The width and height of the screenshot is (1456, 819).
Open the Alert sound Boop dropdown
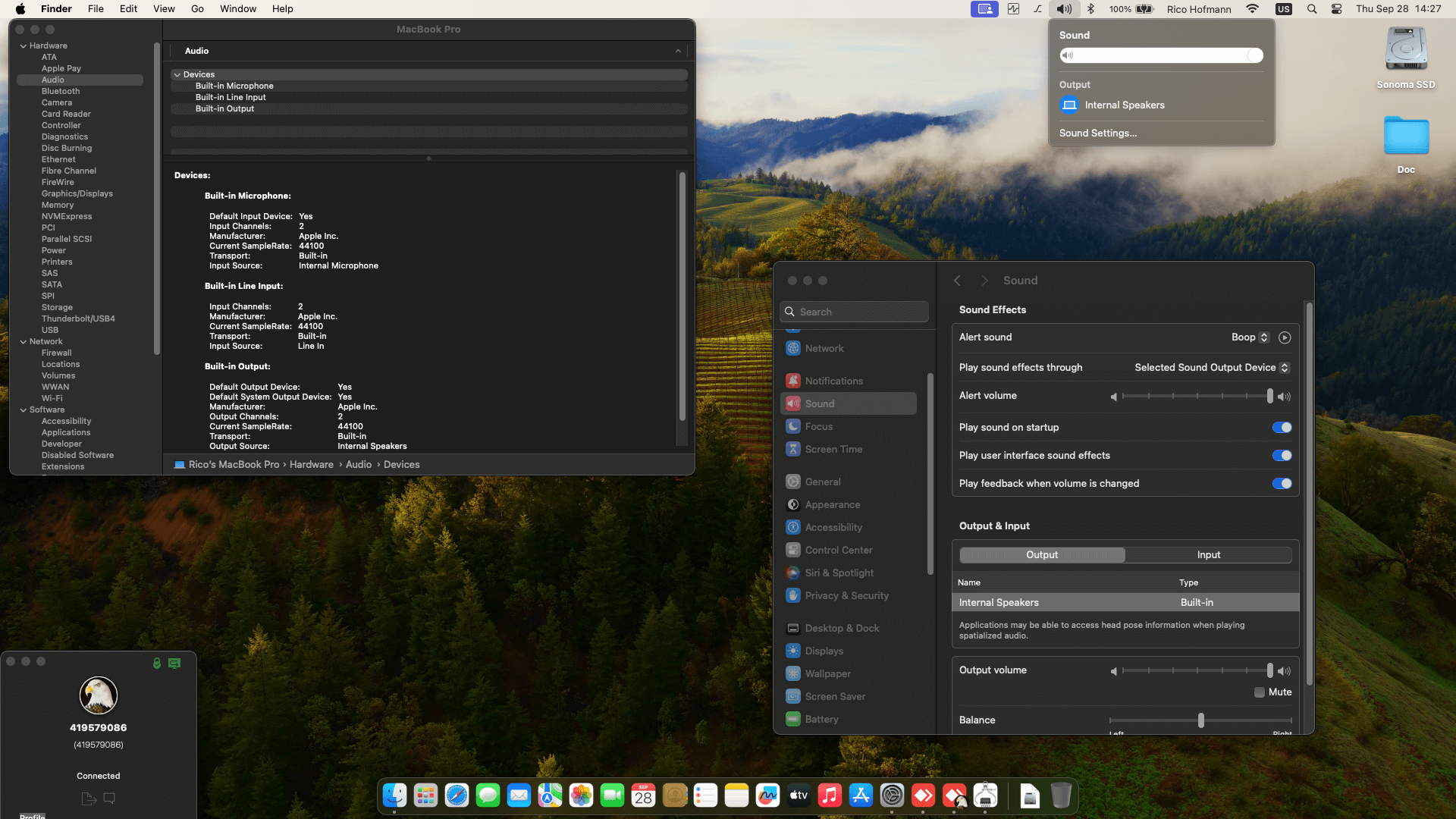(x=1250, y=337)
